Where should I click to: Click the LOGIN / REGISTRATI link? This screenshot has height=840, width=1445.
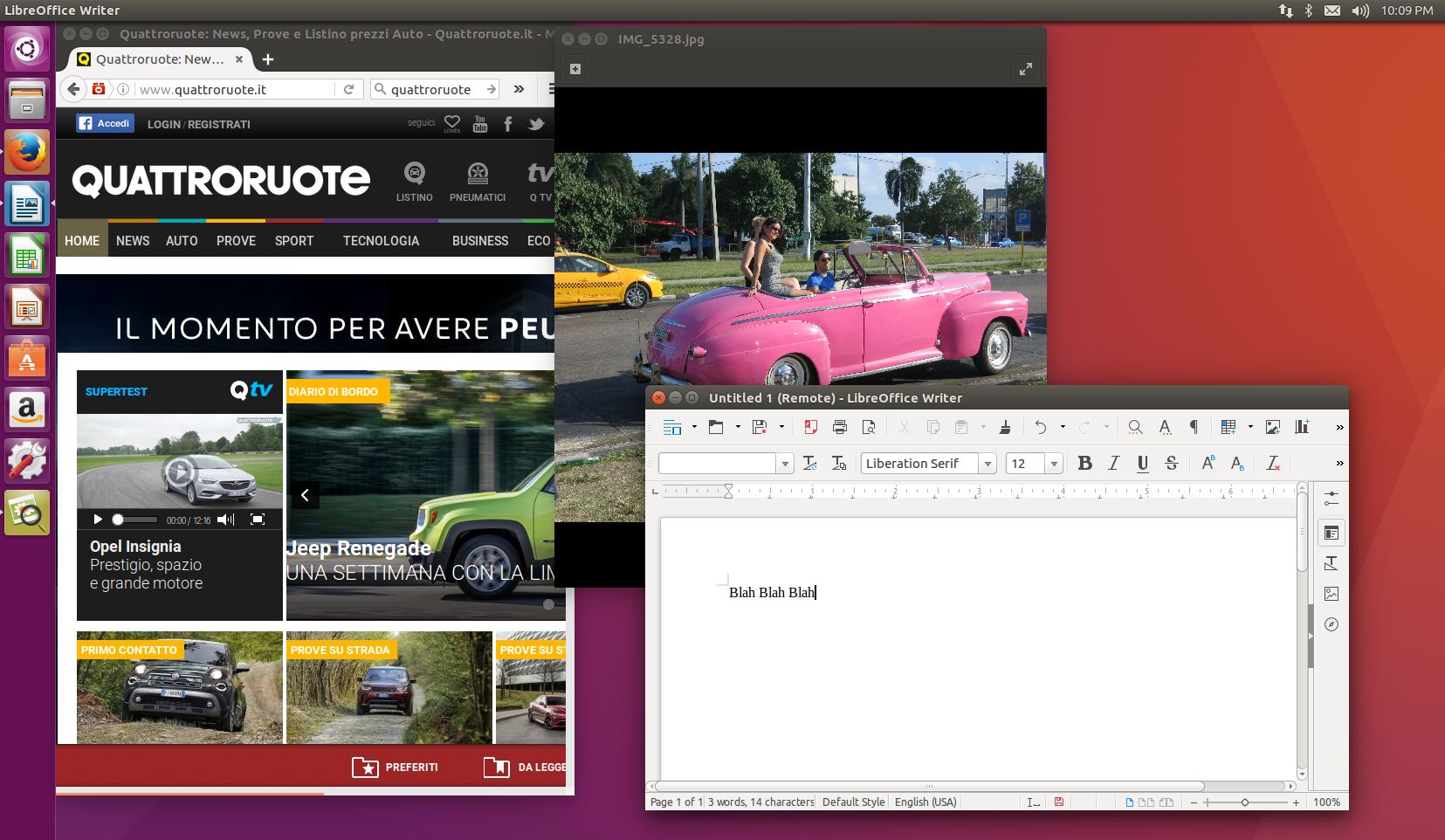click(199, 124)
